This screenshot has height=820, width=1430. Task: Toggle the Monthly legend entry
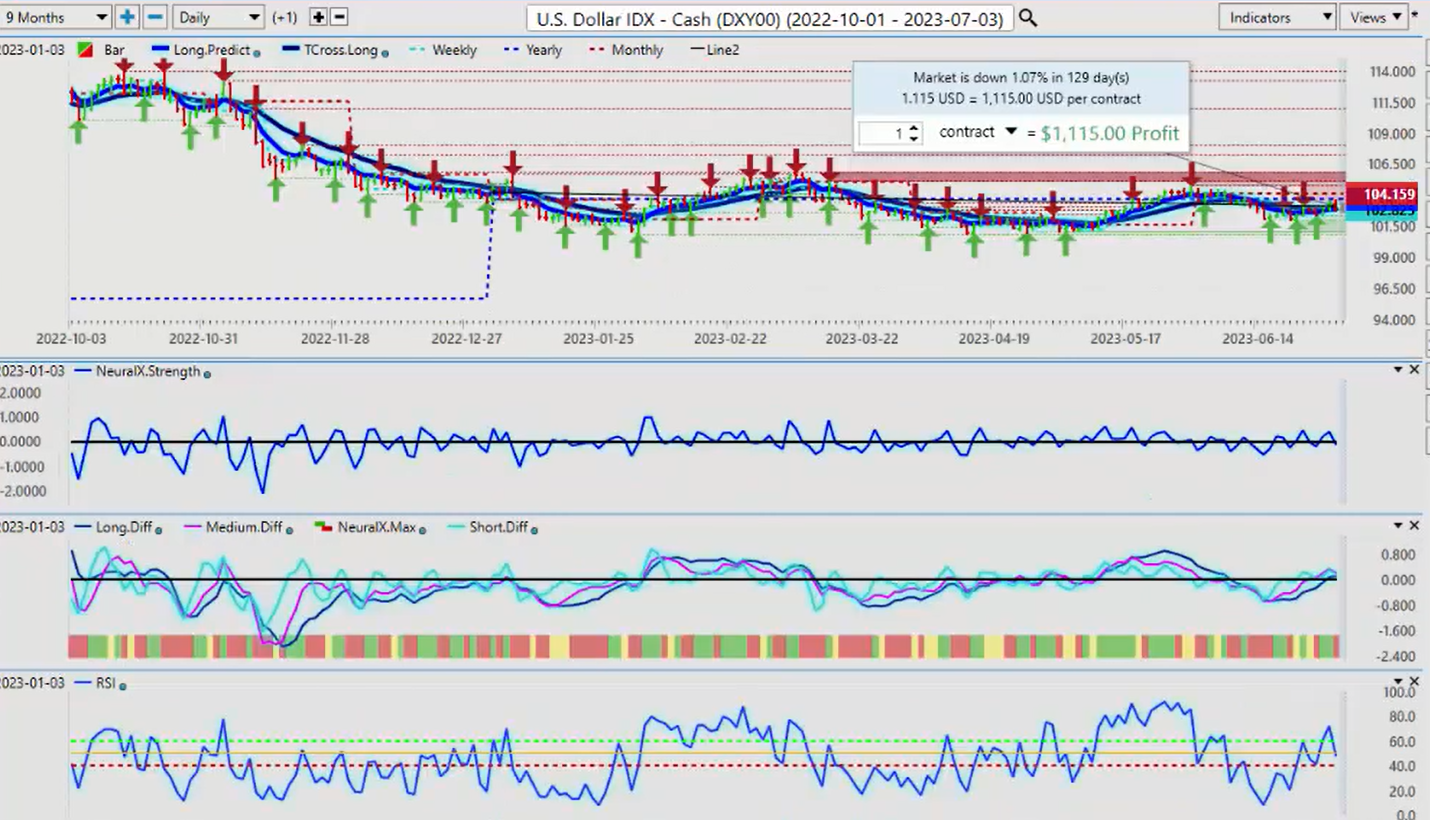[637, 50]
